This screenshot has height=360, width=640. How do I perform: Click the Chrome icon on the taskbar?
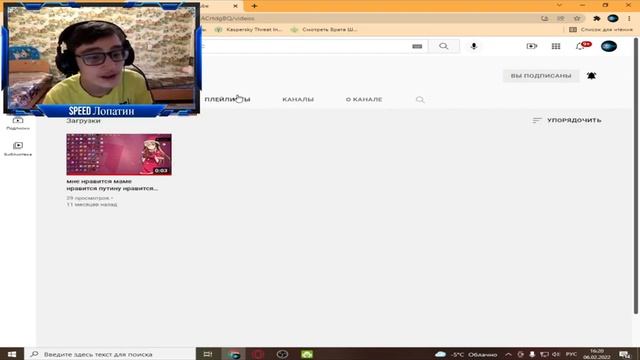coord(233,354)
